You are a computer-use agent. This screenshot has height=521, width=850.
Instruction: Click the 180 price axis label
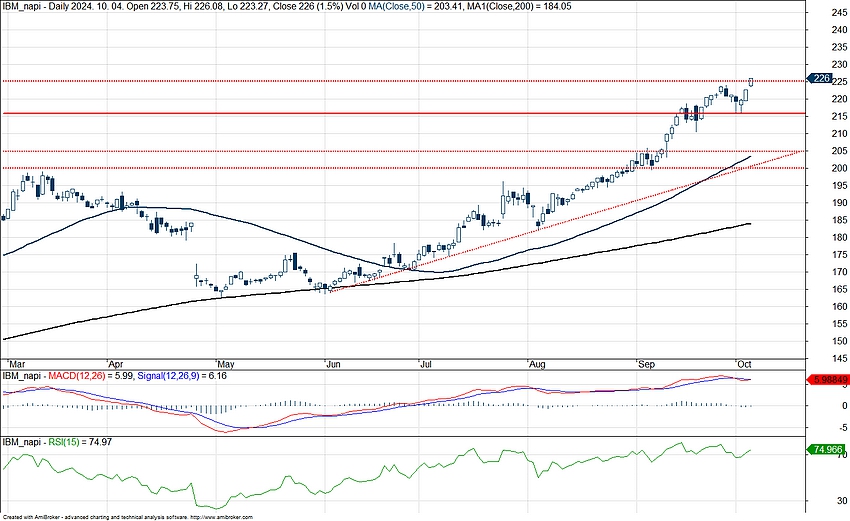pyautogui.click(x=839, y=237)
